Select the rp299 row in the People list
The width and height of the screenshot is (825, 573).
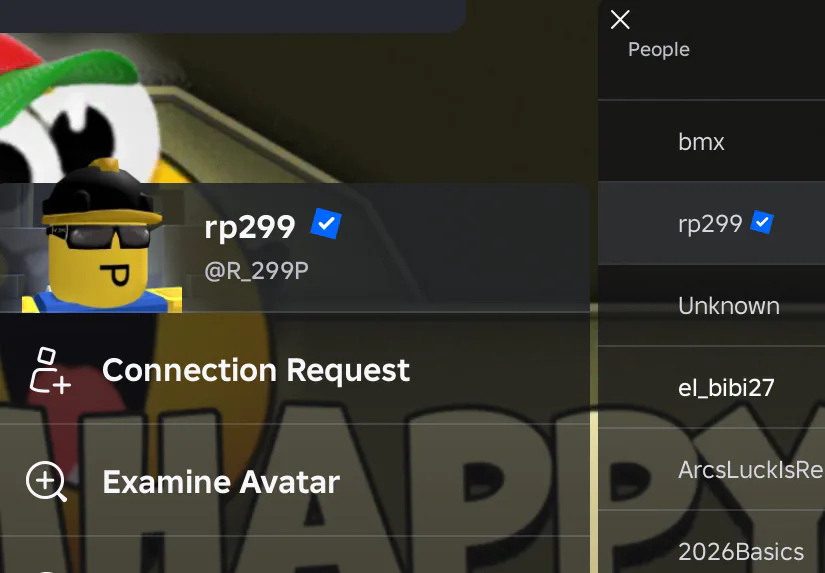click(711, 223)
